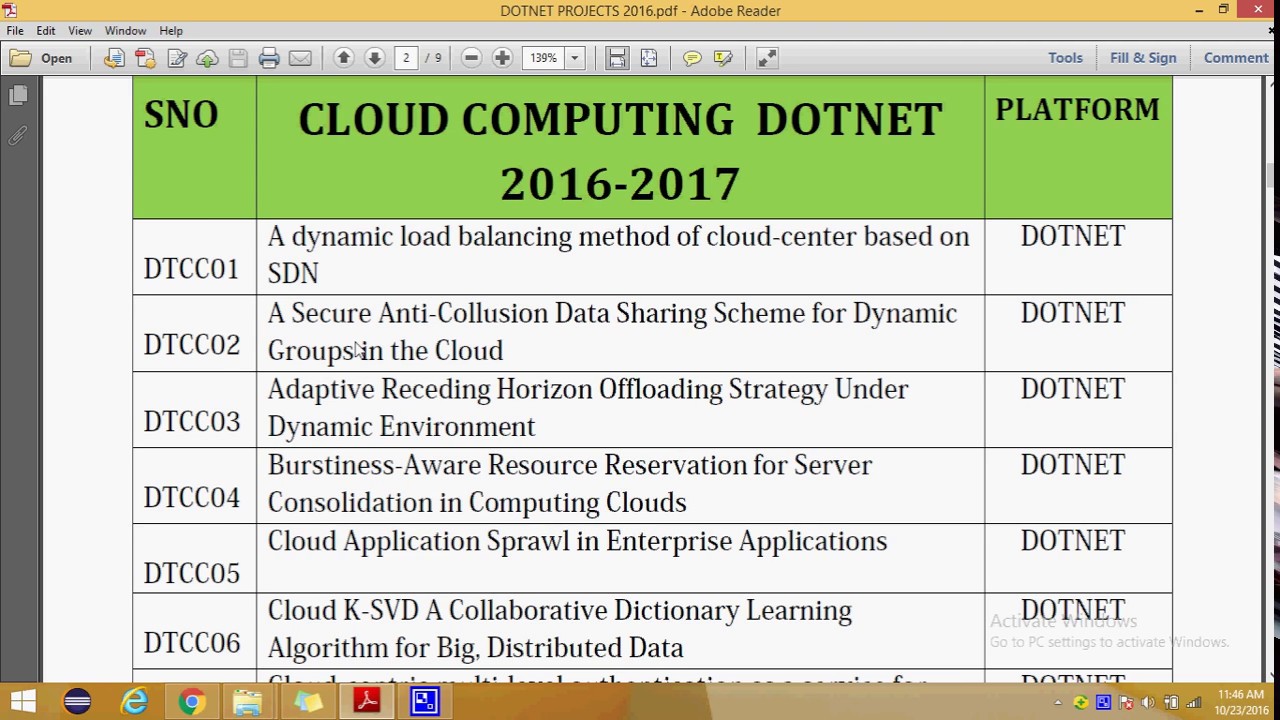
Task: Open the Comment pane
Action: click(1236, 58)
